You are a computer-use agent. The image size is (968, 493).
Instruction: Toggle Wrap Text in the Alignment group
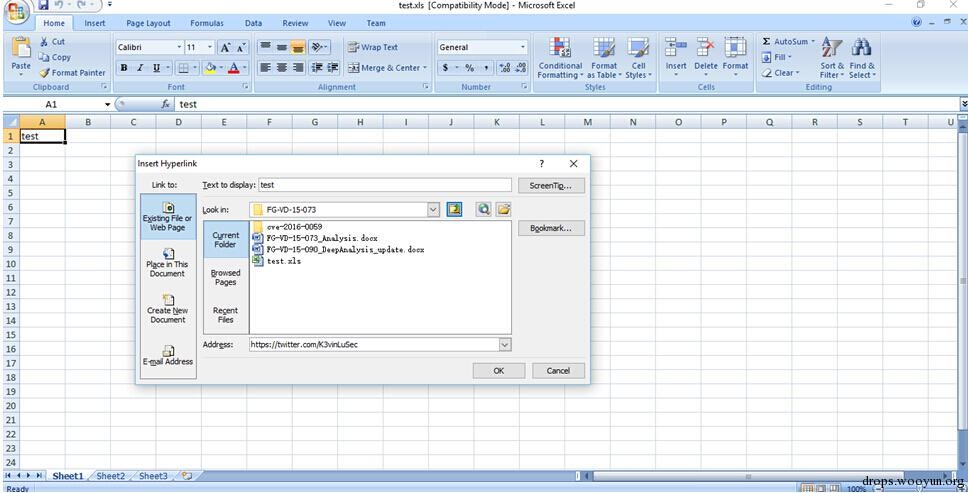[x=373, y=47]
